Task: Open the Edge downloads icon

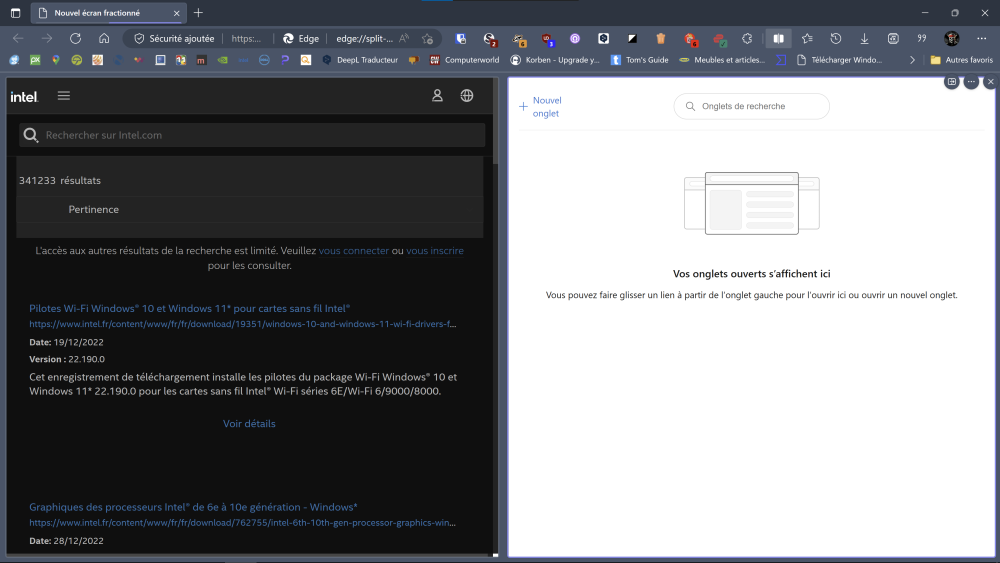Action: (x=864, y=38)
